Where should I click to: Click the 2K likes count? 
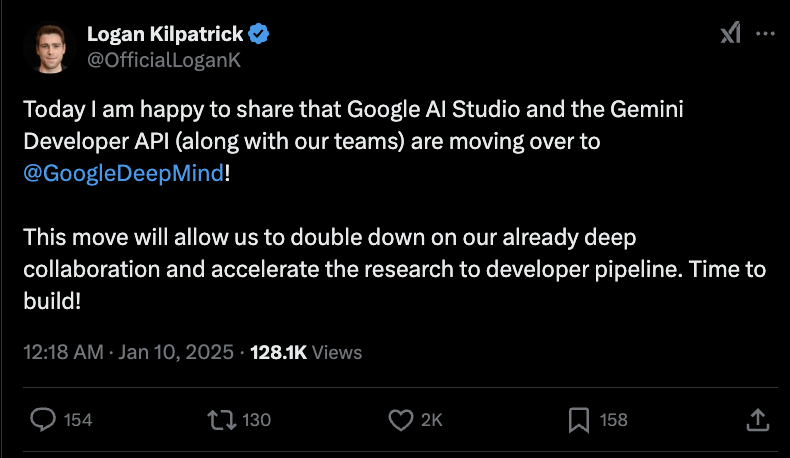tap(431, 420)
